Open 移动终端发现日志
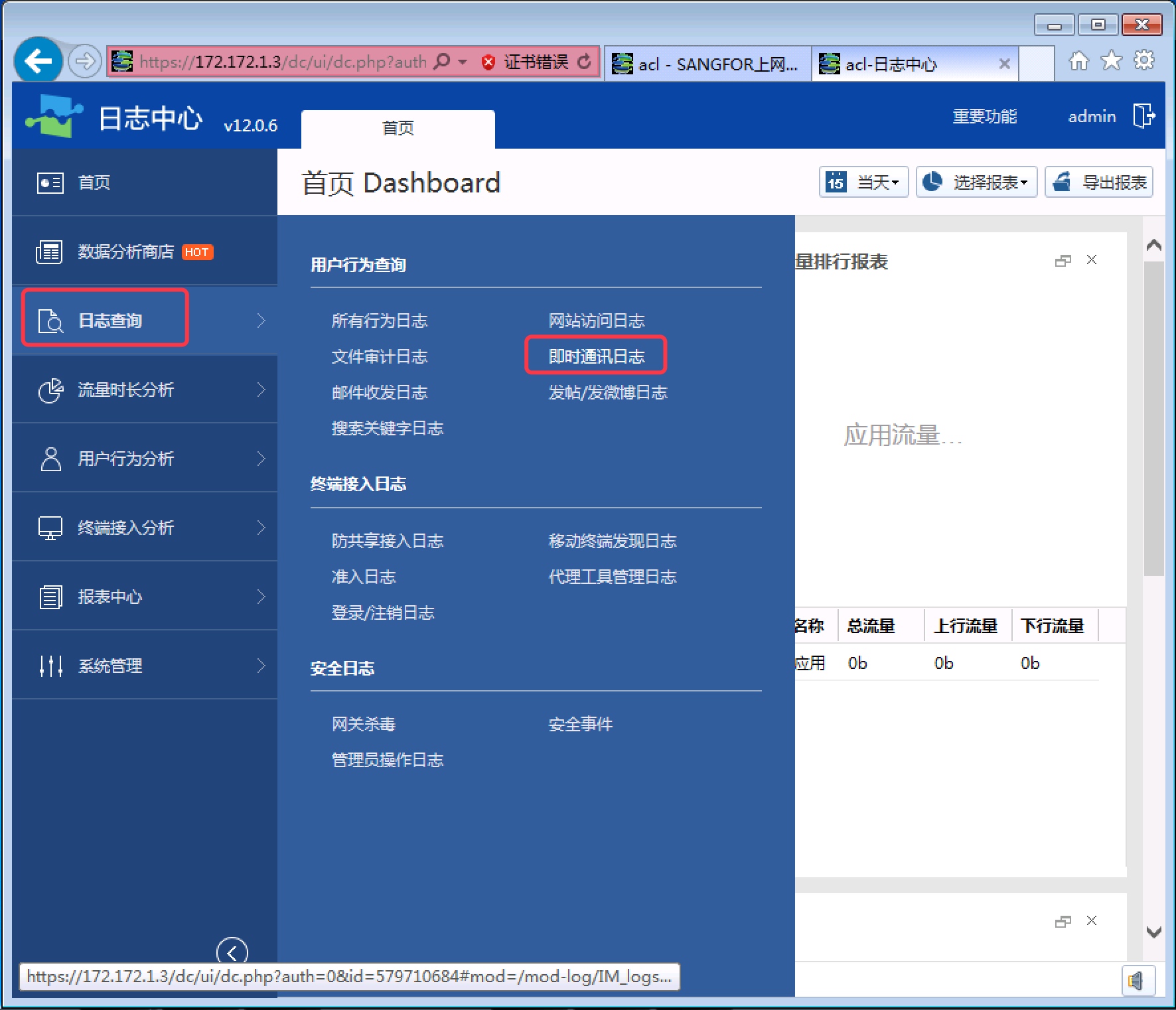1176x1010 pixels. 613,541
